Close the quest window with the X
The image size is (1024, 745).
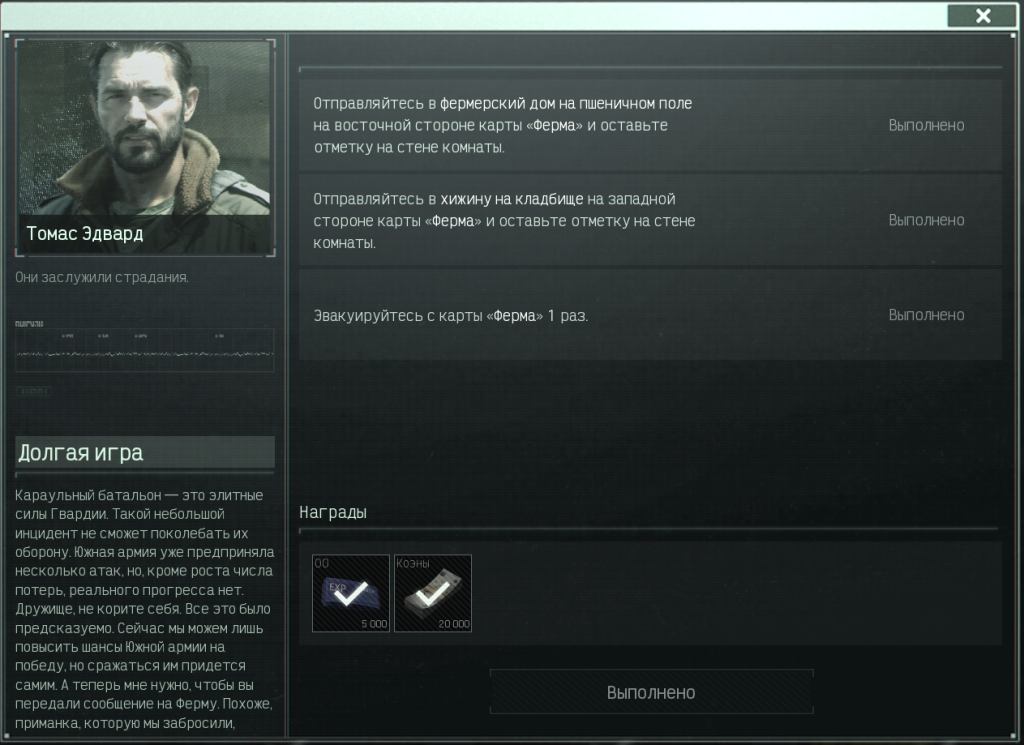tap(983, 16)
